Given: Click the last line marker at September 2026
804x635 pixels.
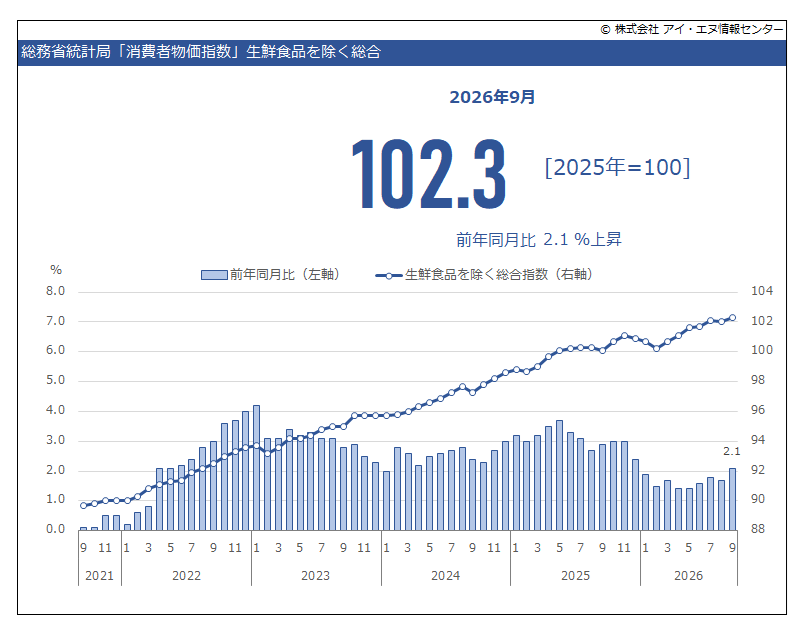Looking at the screenshot, I should [732, 318].
